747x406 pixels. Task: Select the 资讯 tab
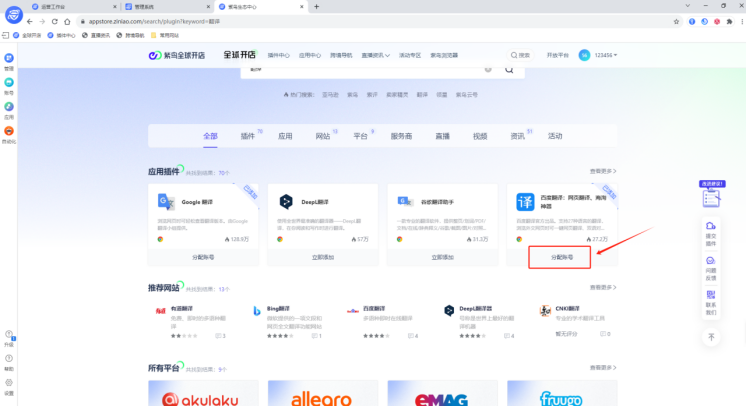click(x=517, y=136)
